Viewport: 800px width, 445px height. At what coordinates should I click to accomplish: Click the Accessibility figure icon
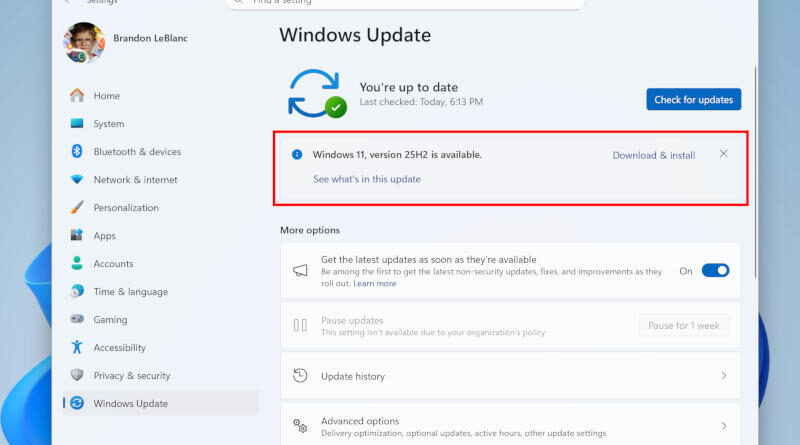tap(77, 347)
